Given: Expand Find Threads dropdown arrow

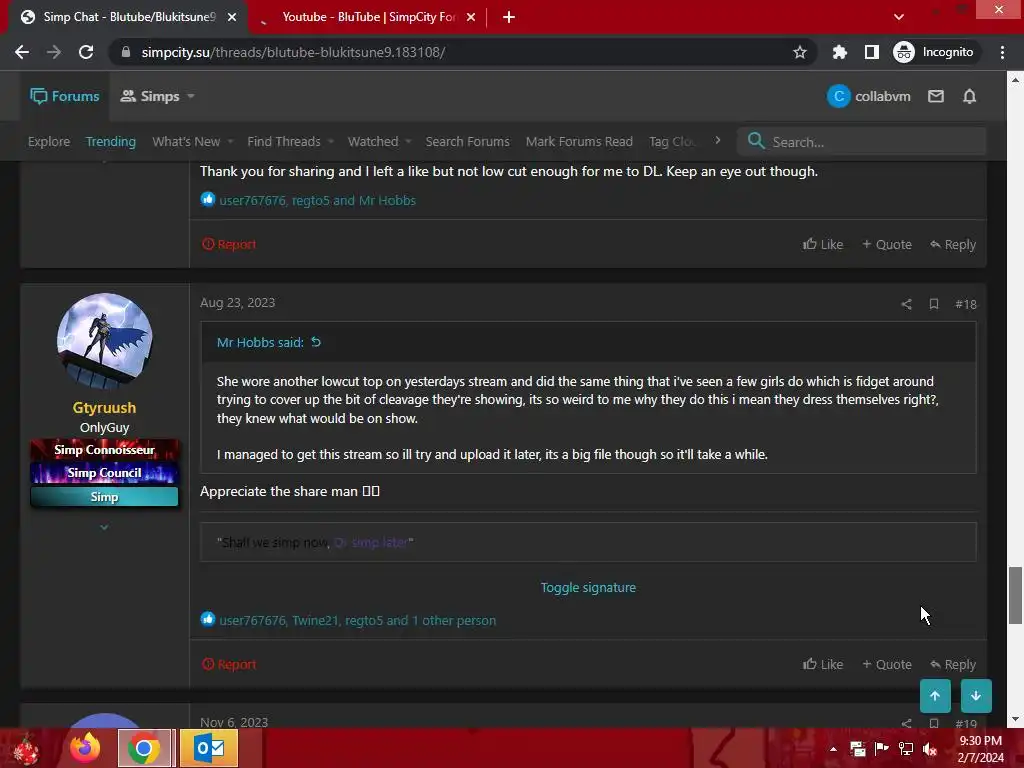Looking at the screenshot, I should [330, 141].
